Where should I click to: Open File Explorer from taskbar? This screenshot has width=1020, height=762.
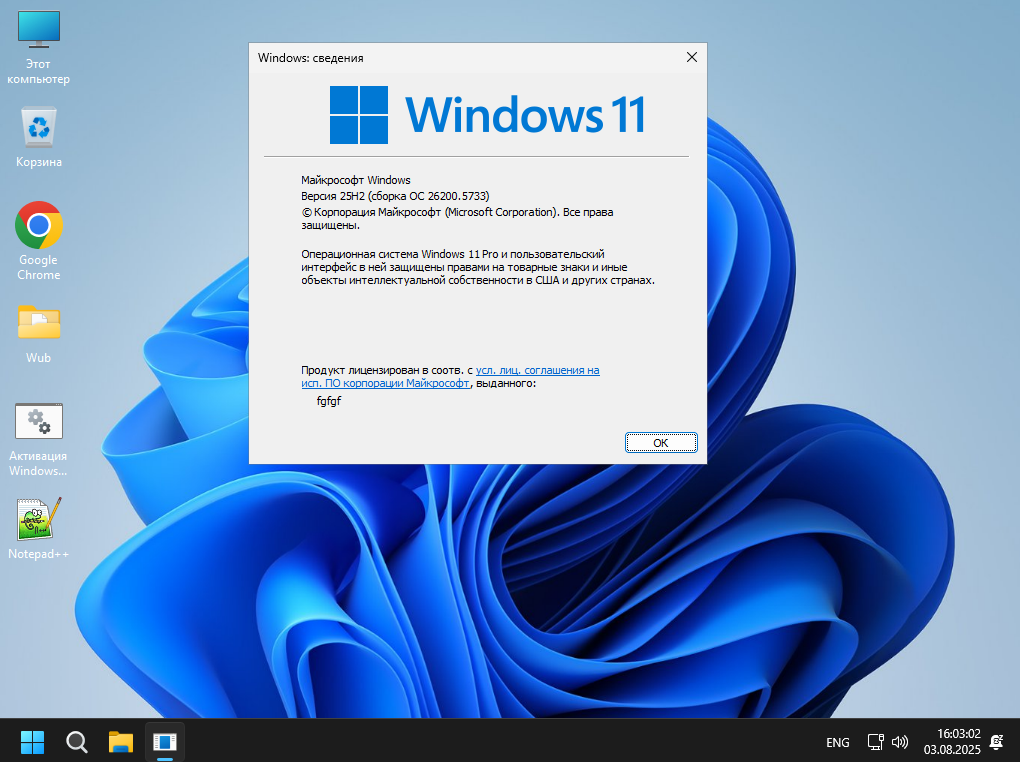tap(121, 742)
